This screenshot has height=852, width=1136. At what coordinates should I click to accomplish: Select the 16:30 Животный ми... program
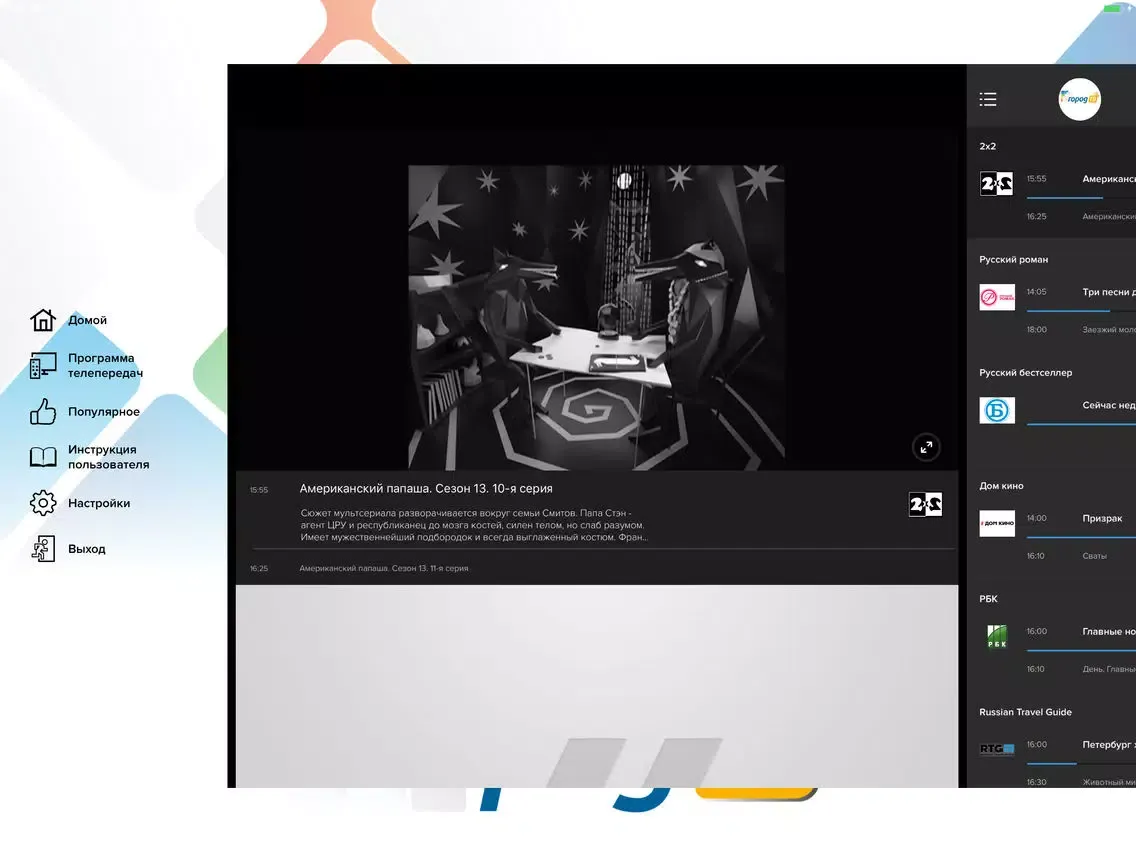coord(1080,782)
